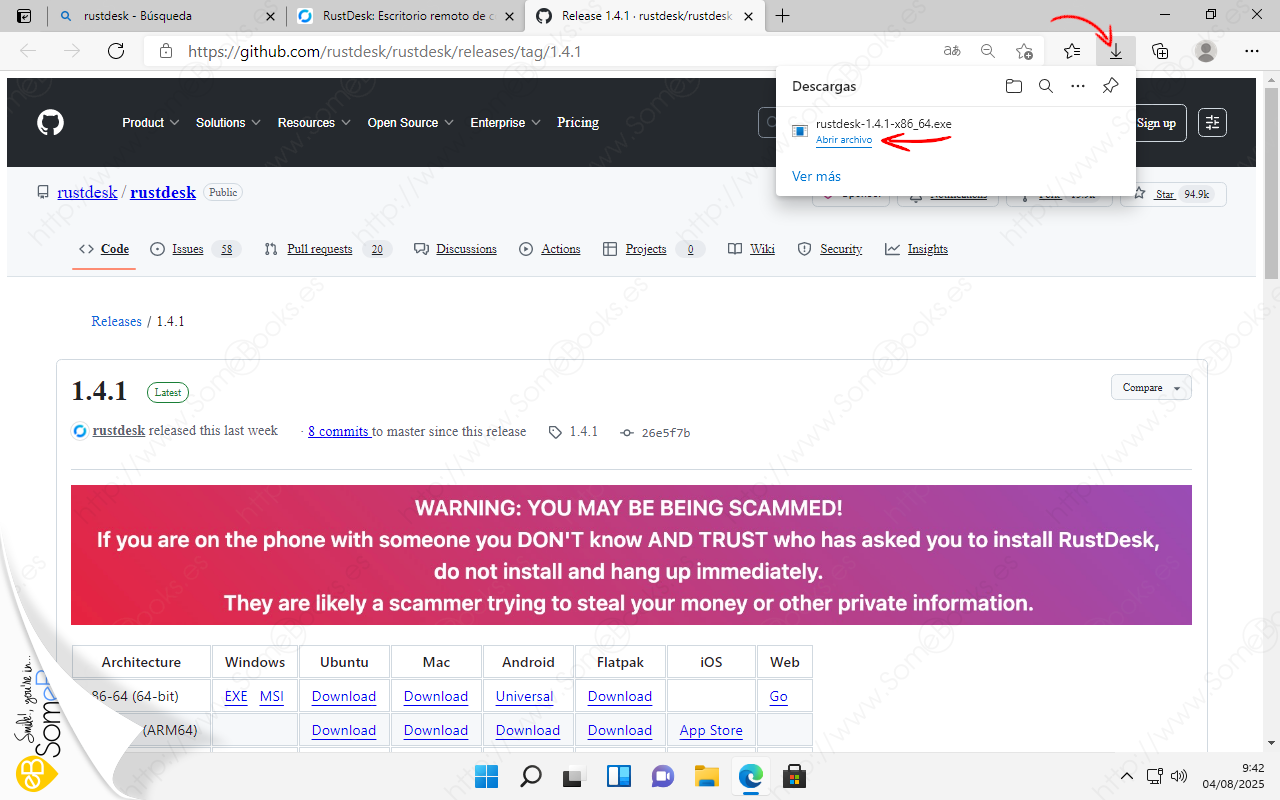Open Chat app on taskbar
Viewport: 1280px width, 800px height.
coord(663,776)
